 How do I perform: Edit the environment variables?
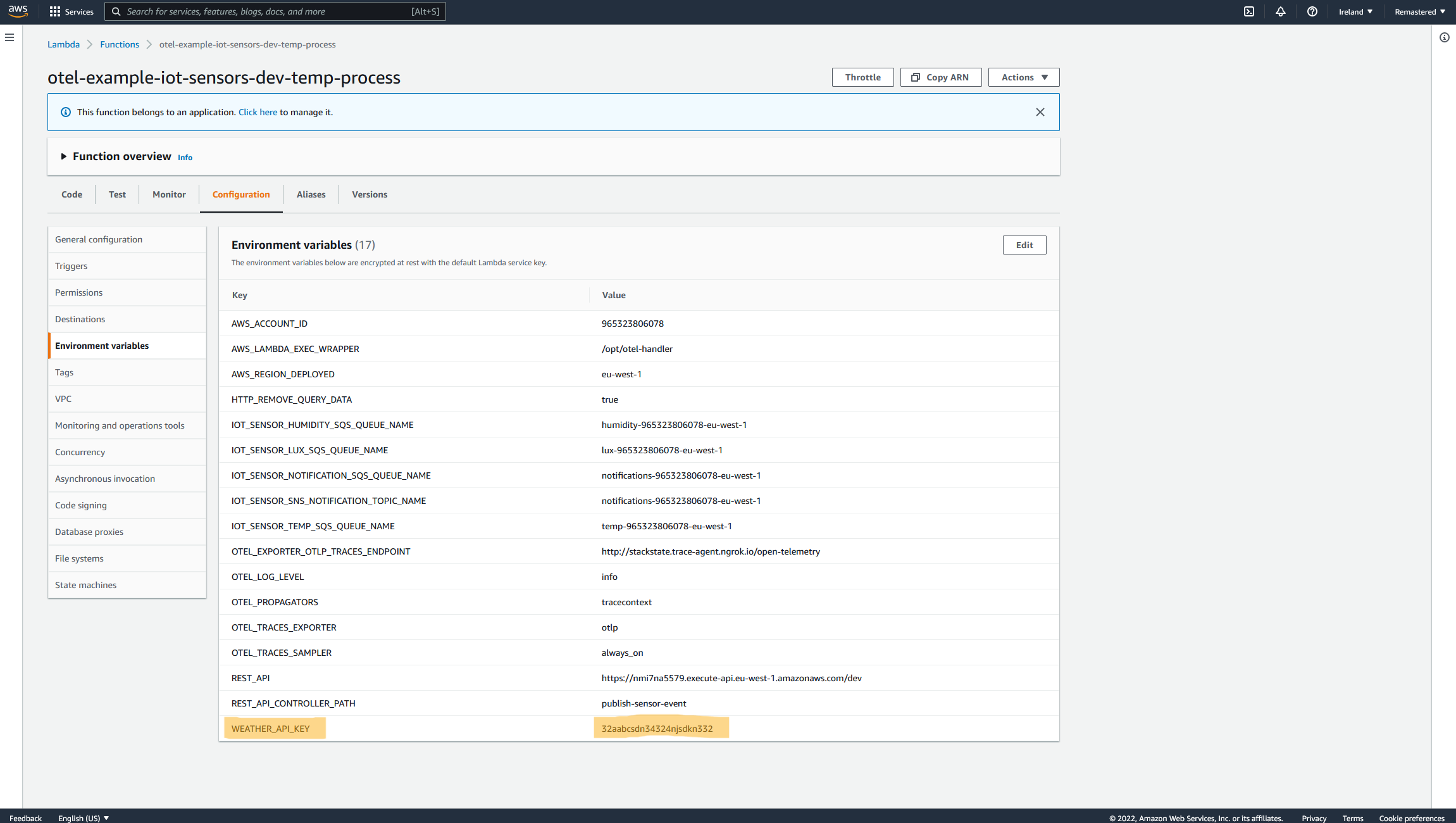coord(1024,245)
